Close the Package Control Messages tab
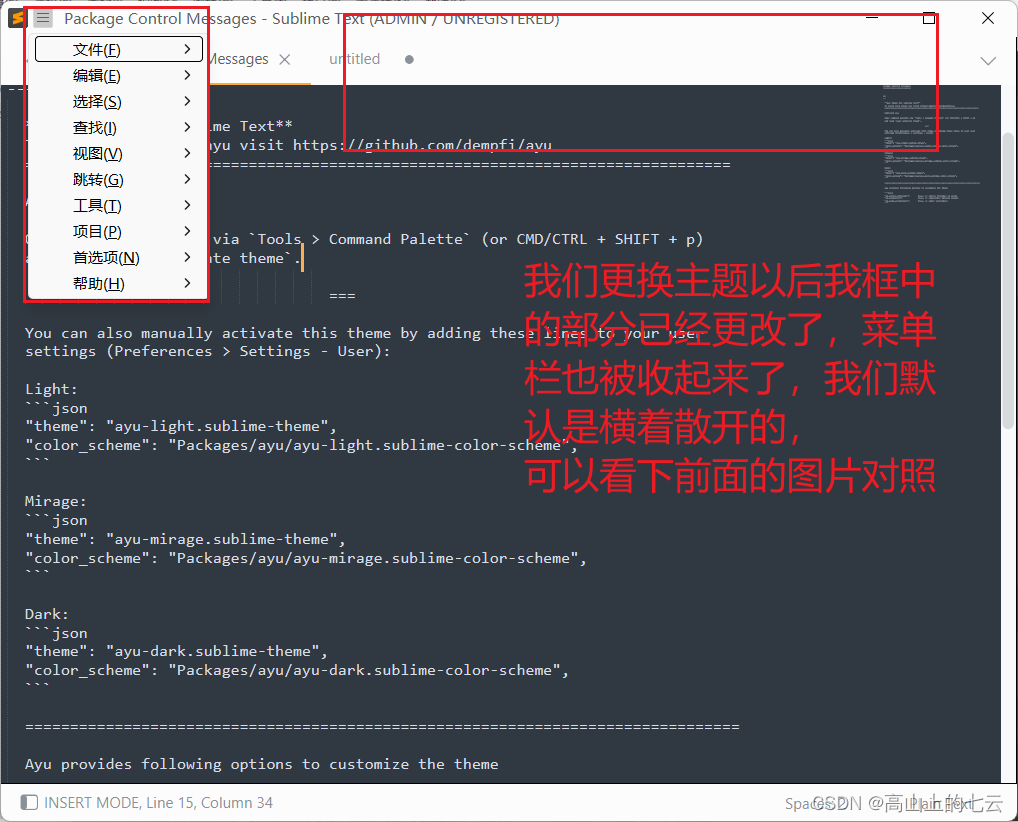This screenshot has height=822, width=1018. click(285, 59)
